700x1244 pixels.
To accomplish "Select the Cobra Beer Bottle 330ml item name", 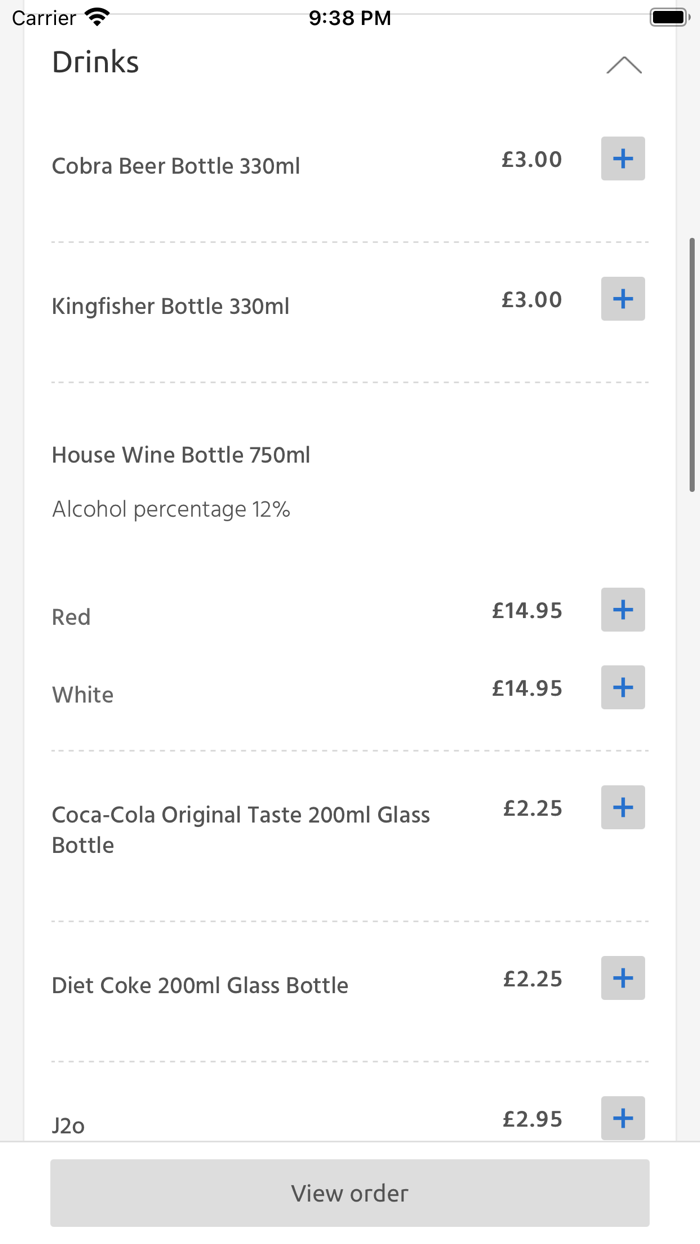I will 176,166.
